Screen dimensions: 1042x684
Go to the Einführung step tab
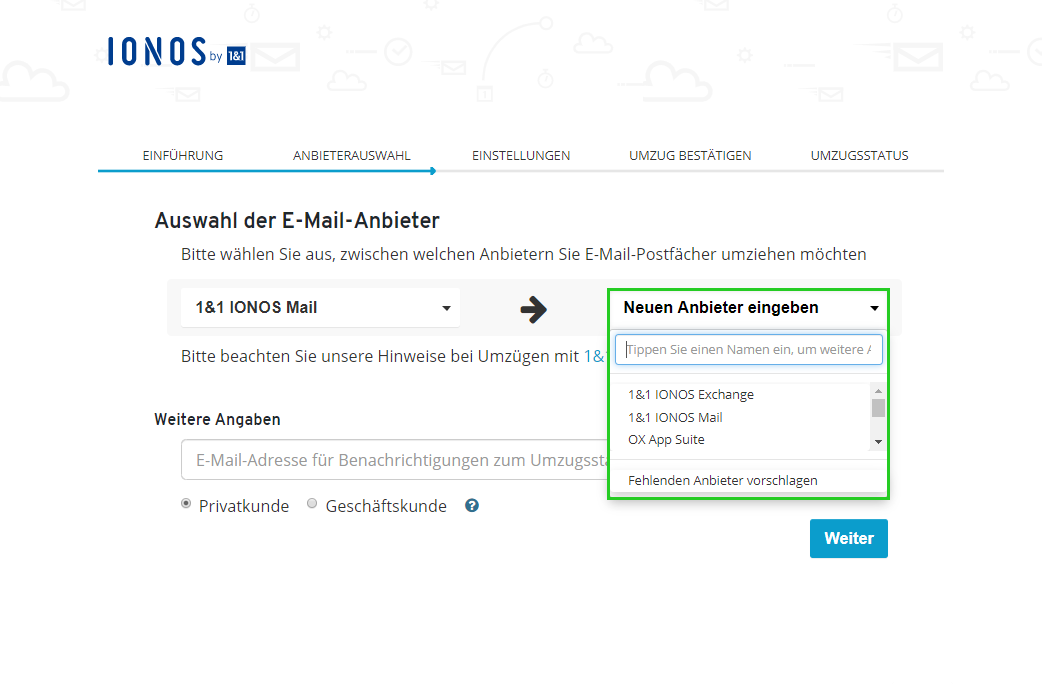click(183, 156)
